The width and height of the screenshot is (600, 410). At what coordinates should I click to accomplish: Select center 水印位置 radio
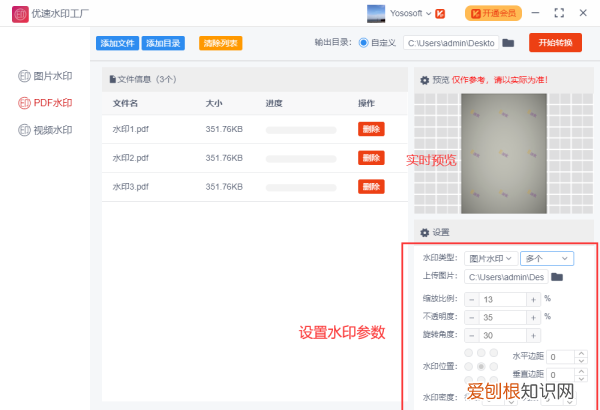(x=481, y=367)
